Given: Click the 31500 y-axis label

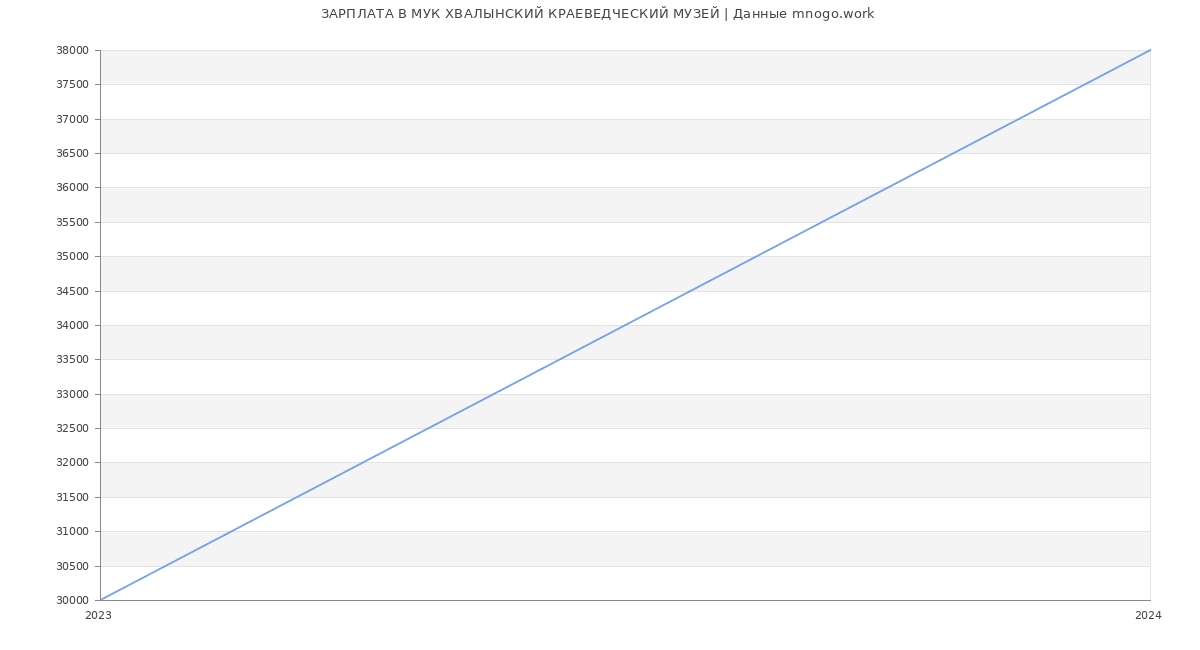Looking at the screenshot, I should tap(72, 497).
